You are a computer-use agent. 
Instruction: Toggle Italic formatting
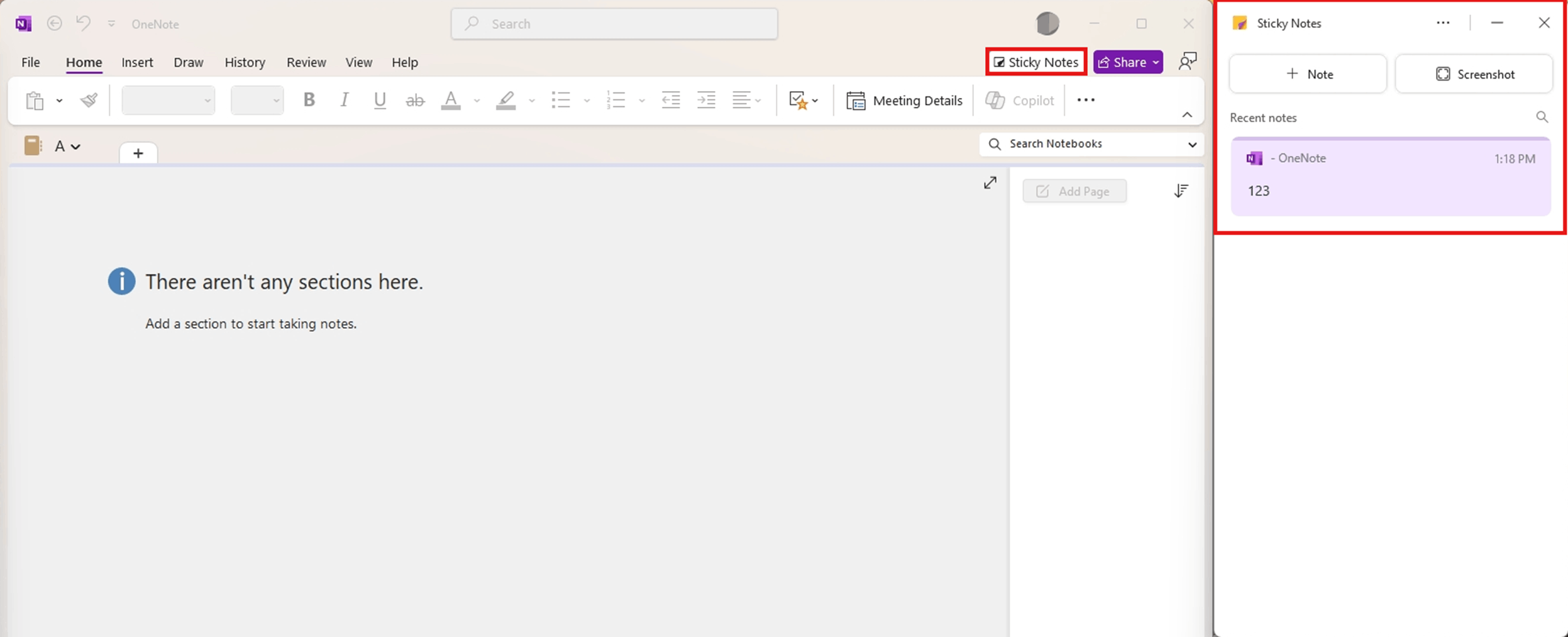tap(344, 100)
